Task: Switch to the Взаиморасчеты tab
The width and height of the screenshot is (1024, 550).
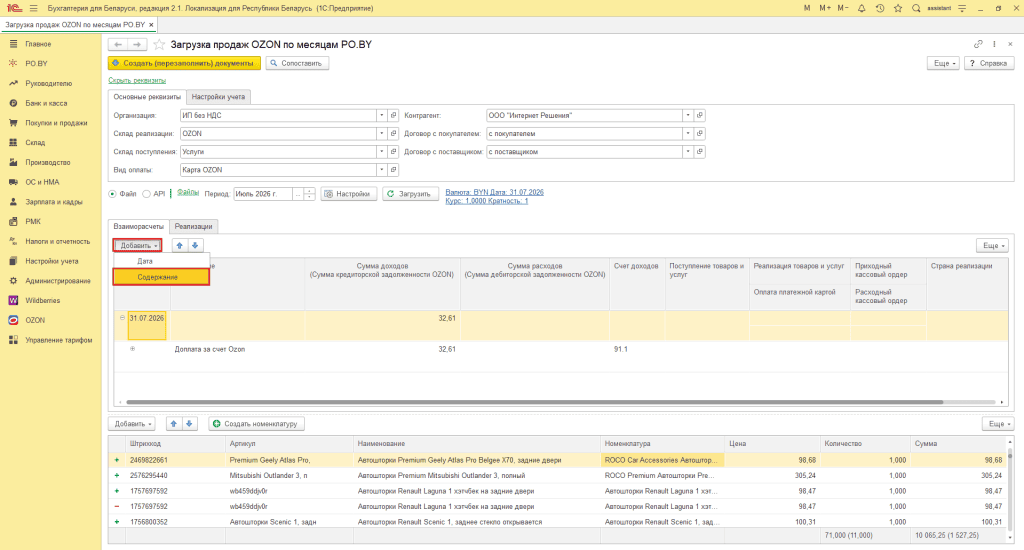Action: pyautogui.click(x=138, y=227)
